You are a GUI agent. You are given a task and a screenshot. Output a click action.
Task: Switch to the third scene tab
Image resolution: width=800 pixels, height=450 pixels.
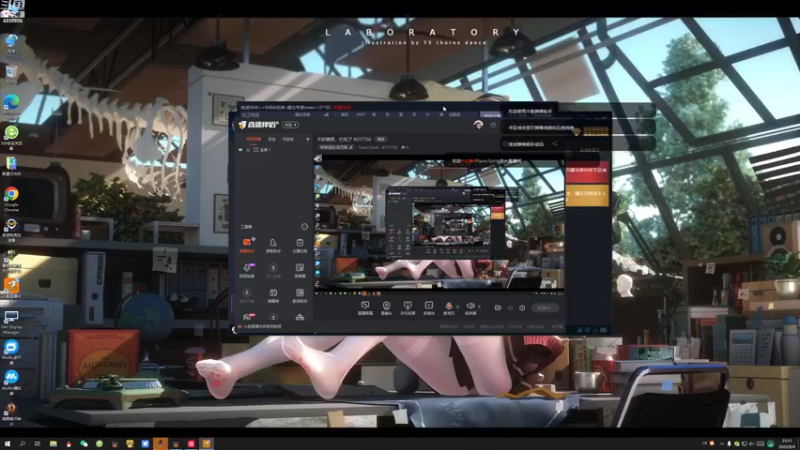[288, 139]
